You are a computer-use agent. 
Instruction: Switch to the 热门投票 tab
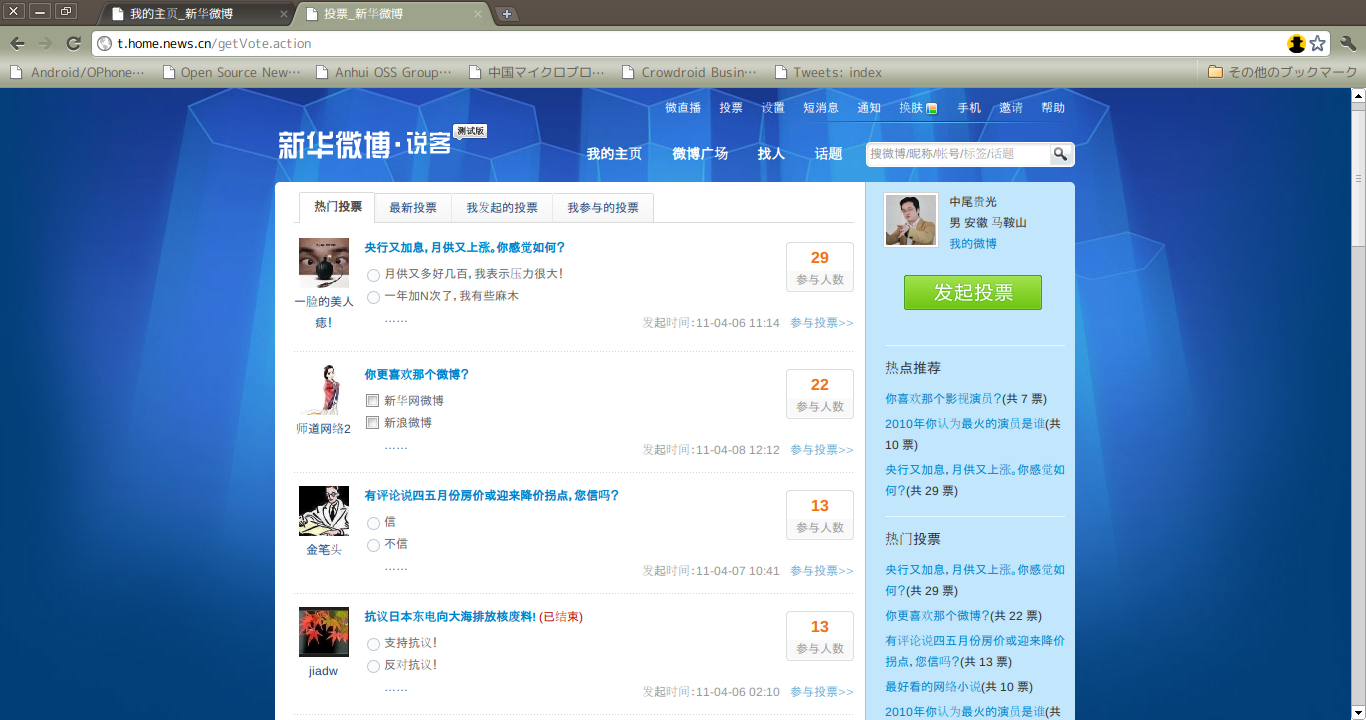click(x=338, y=207)
